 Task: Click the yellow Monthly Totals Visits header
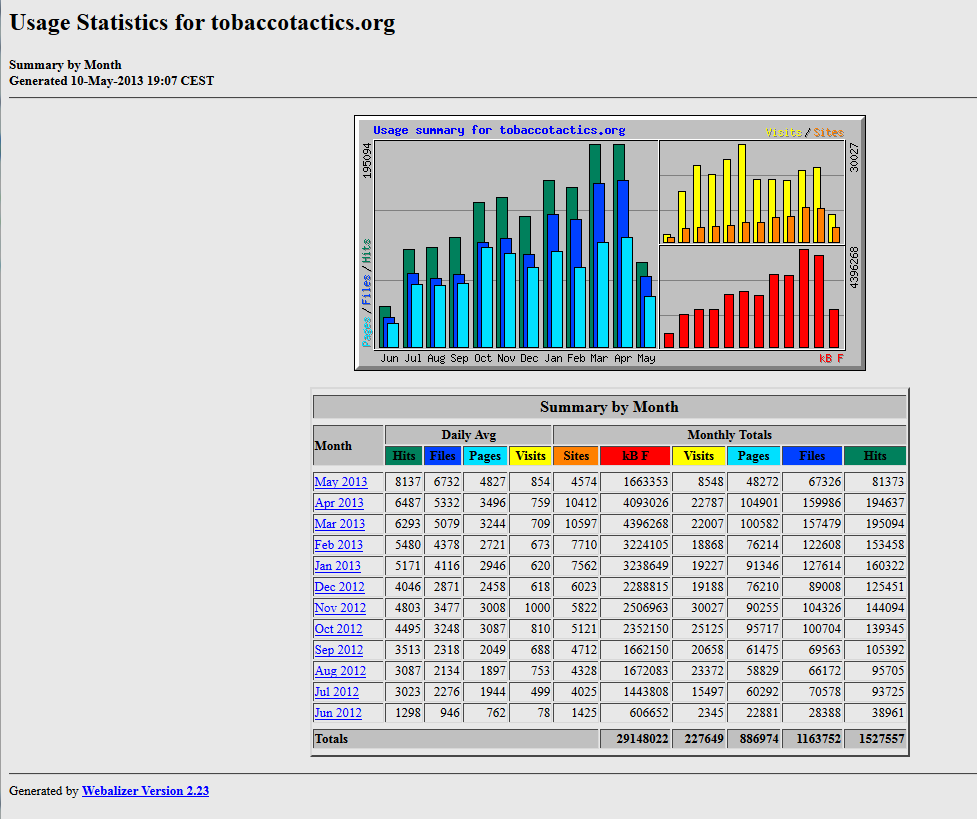698,456
